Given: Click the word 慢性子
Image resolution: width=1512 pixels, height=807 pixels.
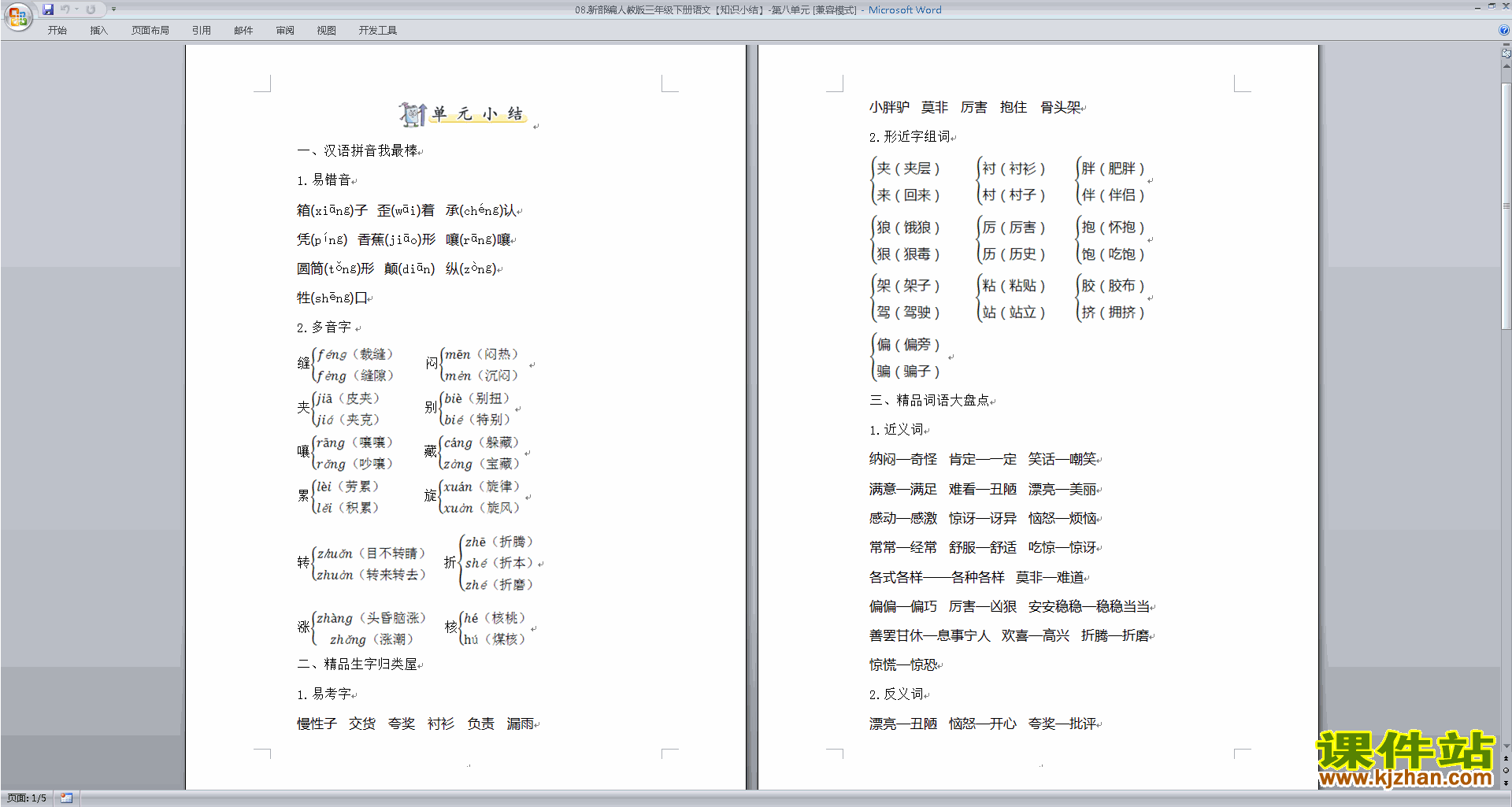Looking at the screenshot, I should coord(317,724).
